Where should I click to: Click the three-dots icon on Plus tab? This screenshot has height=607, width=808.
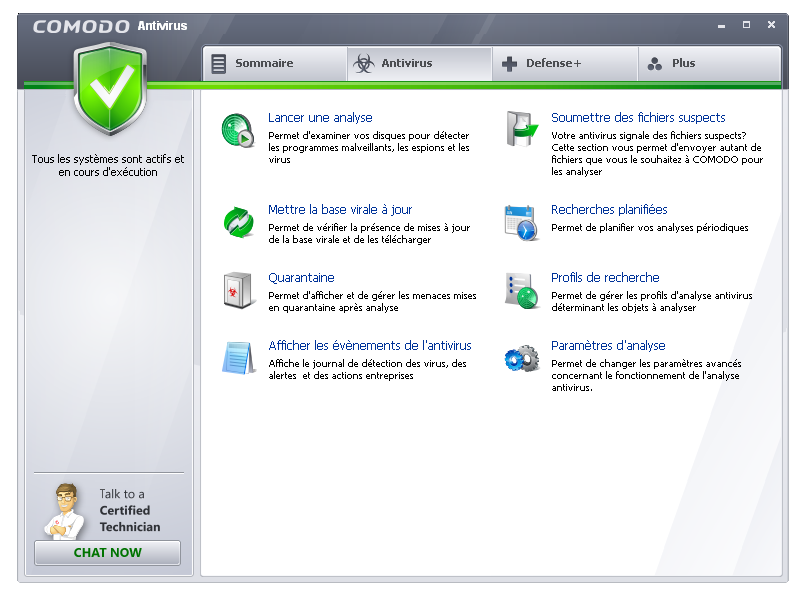coord(654,64)
